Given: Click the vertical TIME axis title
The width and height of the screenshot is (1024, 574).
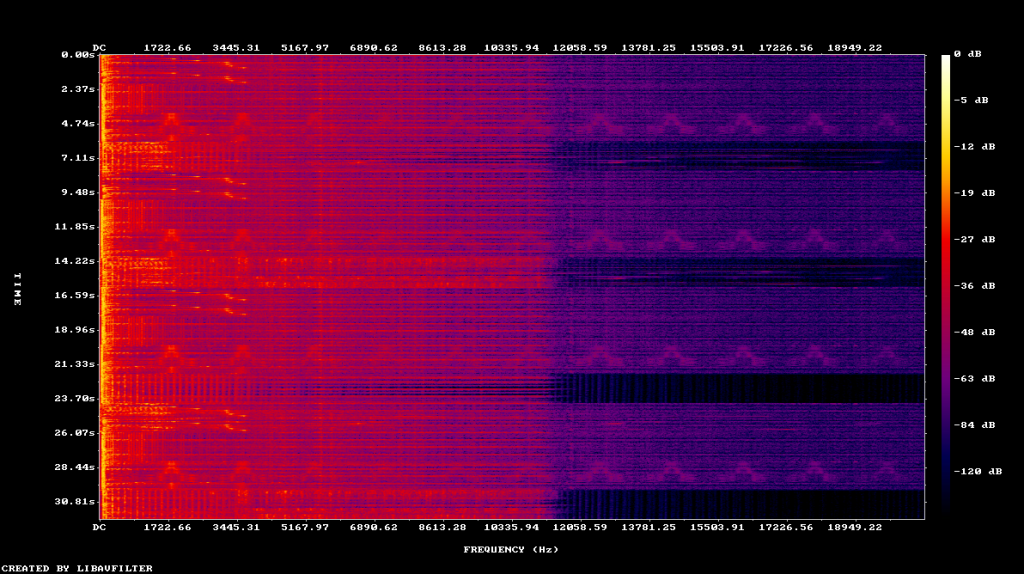Looking at the screenshot, I should click(x=18, y=289).
